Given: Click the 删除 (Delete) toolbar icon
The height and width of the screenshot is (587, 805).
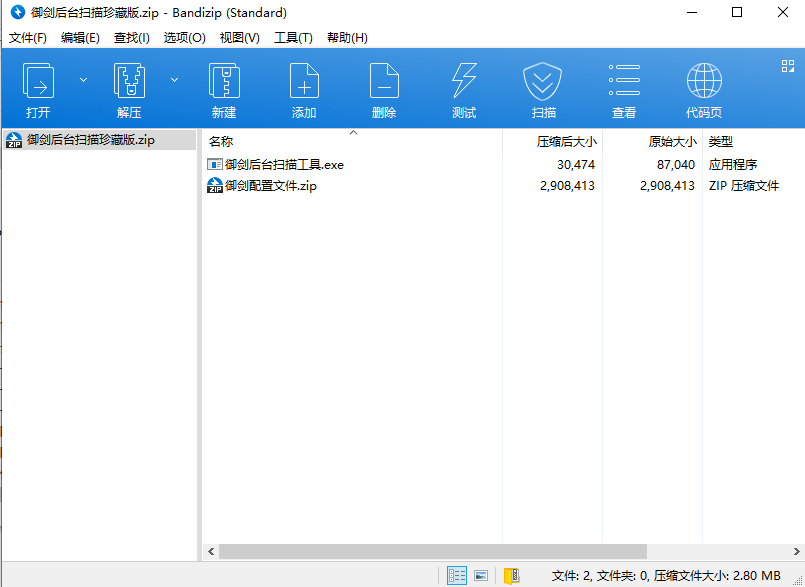Looking at the screenshot, I should coord(384,81).
